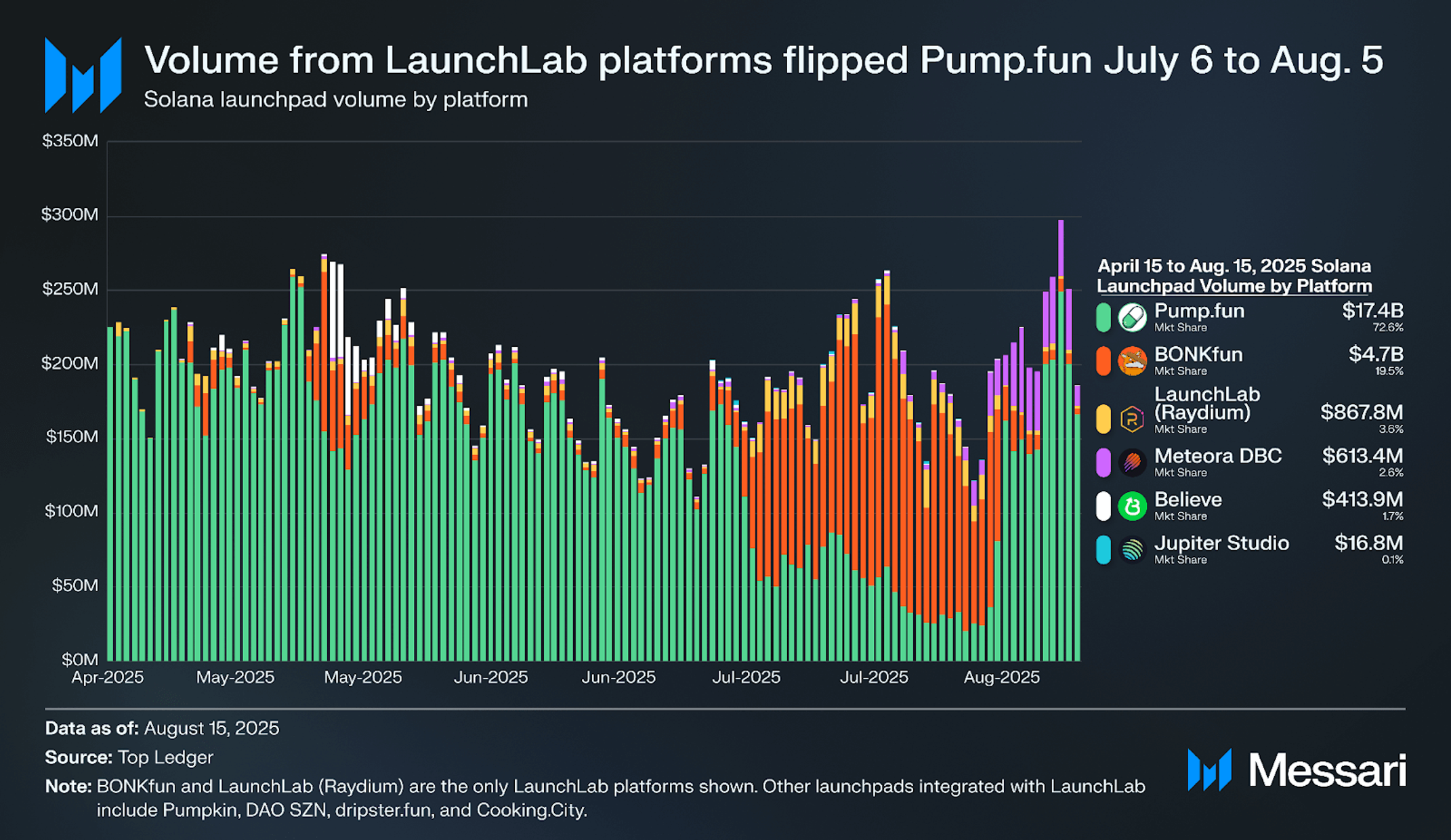Click the Launchpad Volume by Platform heading

point(1234,287)
